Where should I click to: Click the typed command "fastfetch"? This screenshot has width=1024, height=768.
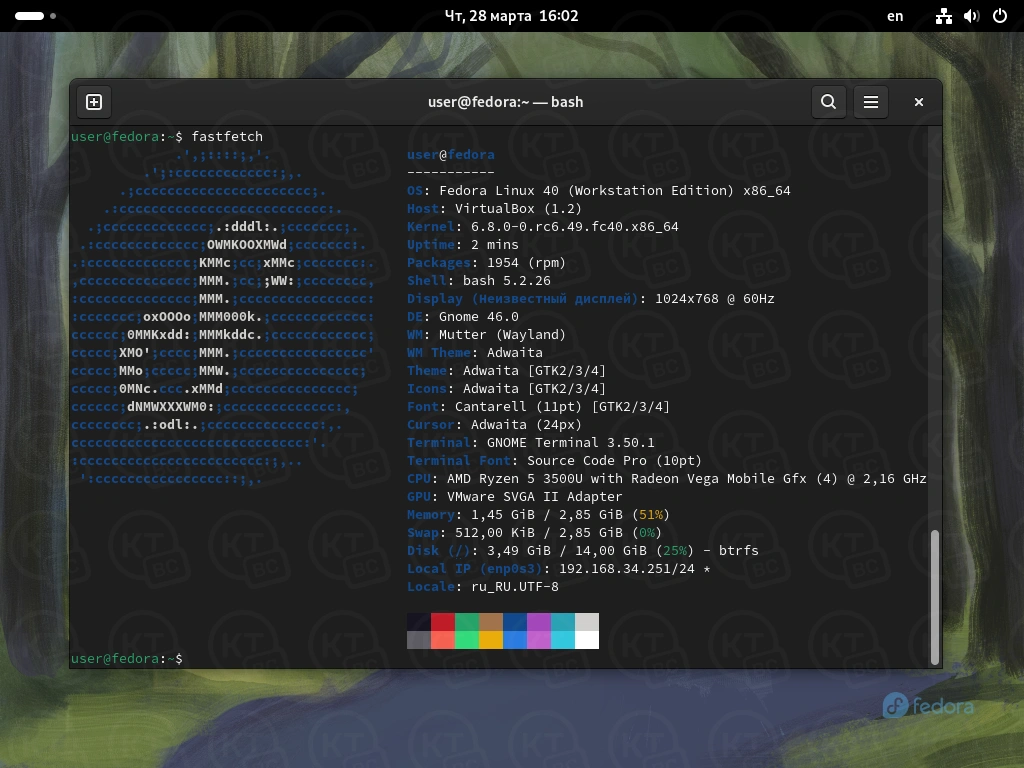click(x=227, y=136)
